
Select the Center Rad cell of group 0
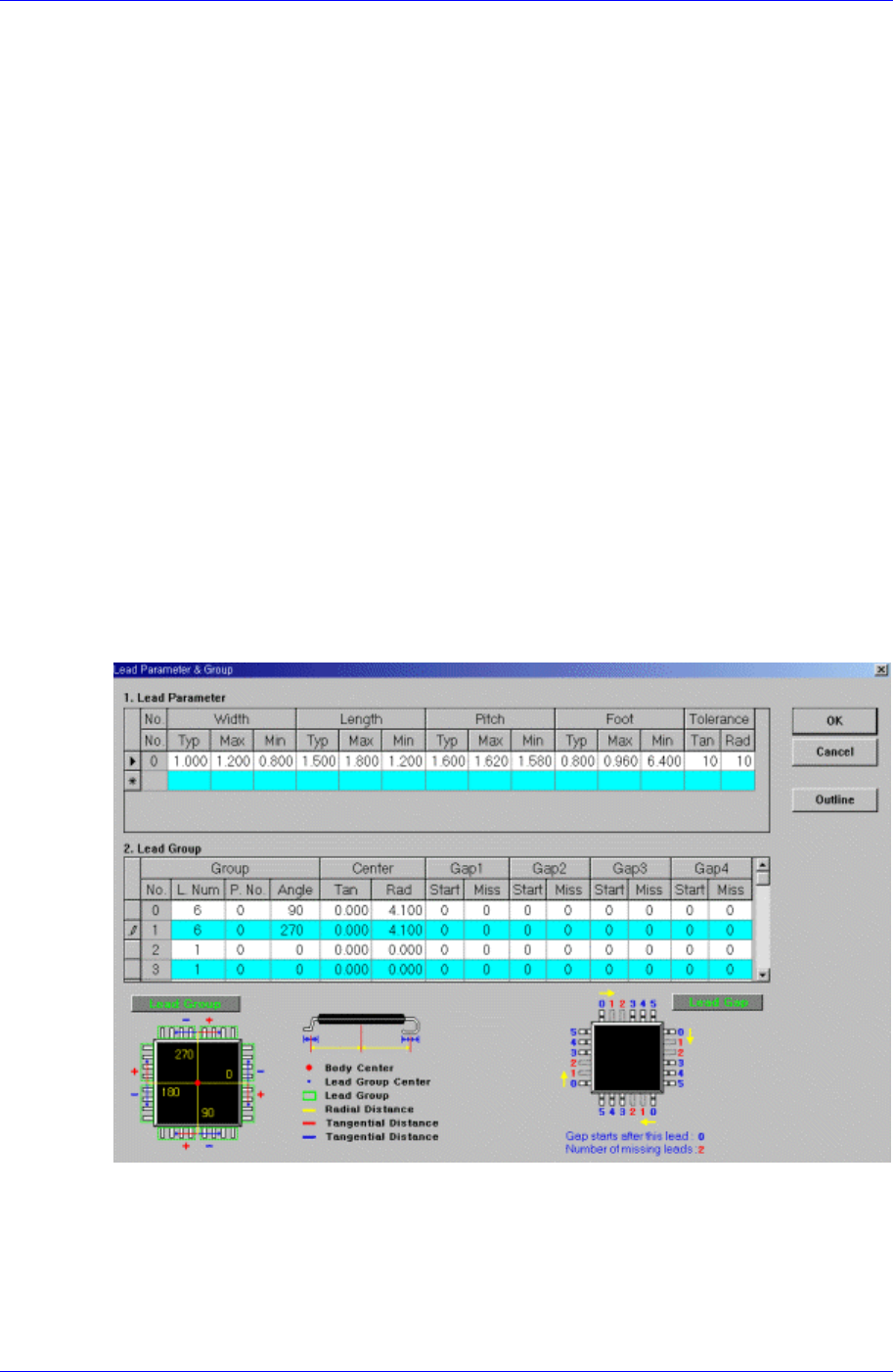pos(399,910)
